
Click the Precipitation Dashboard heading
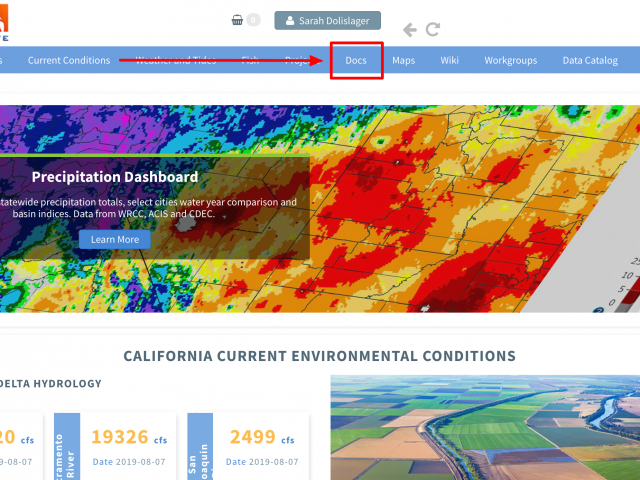(x=115, y=177)
